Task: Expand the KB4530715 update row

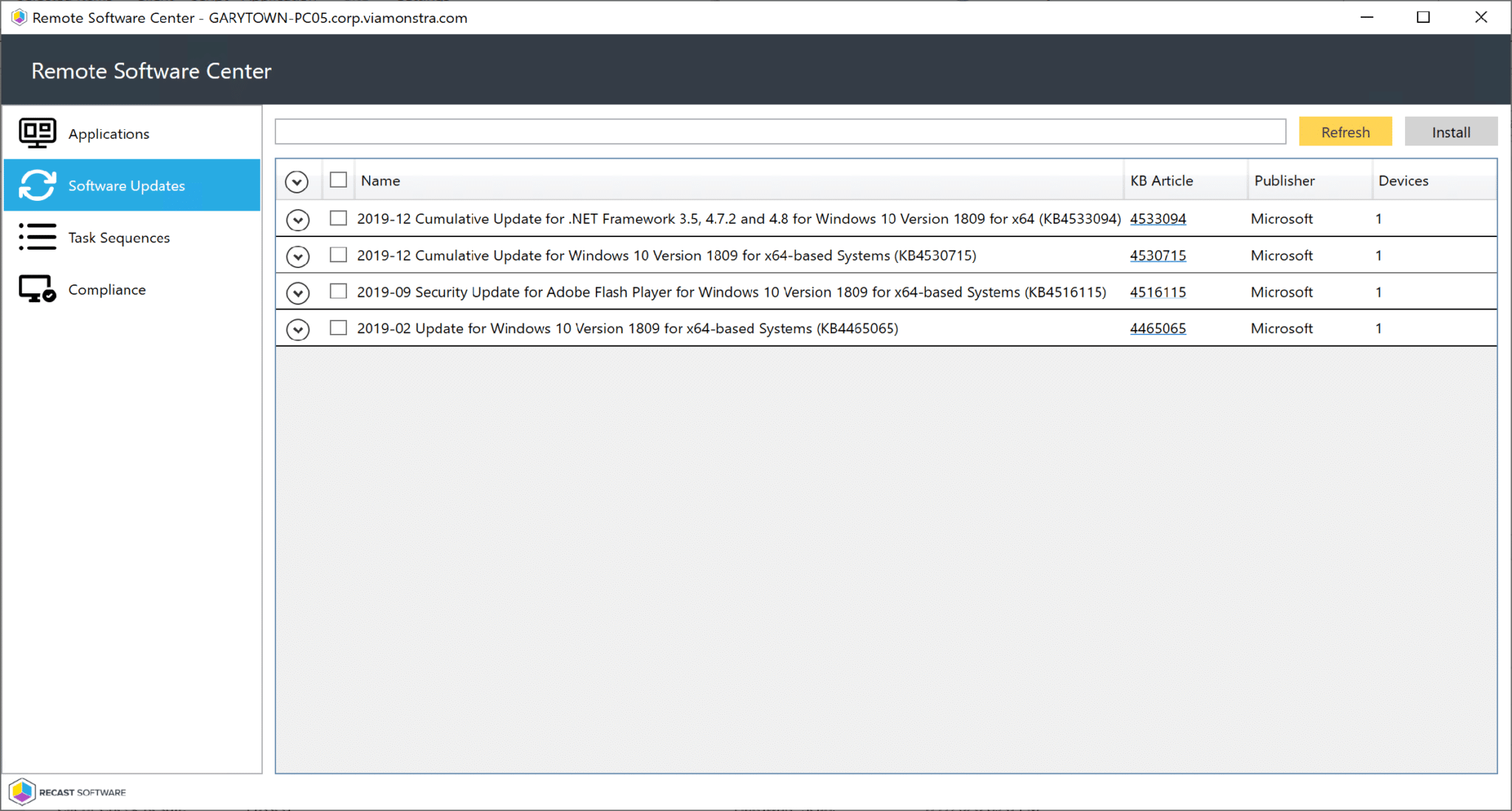Action: 298,256
